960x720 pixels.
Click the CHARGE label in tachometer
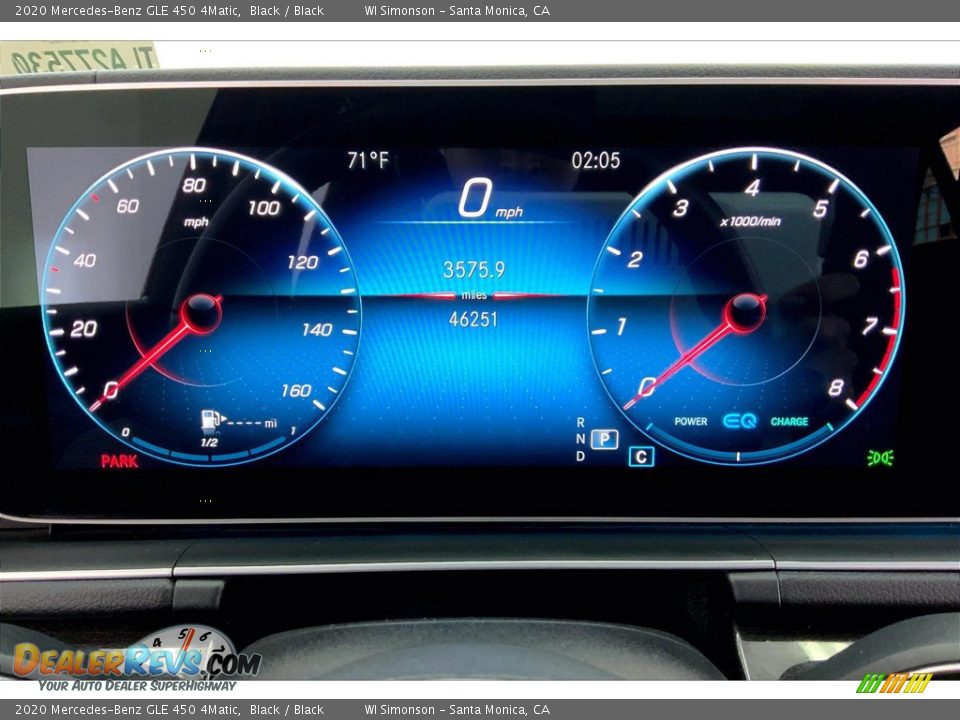point(789,421)
